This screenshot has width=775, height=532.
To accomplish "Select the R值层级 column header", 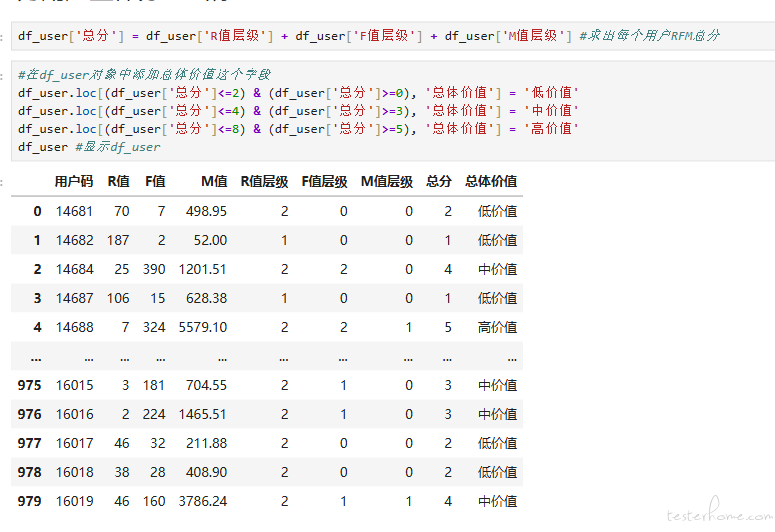I will [264, 182].
